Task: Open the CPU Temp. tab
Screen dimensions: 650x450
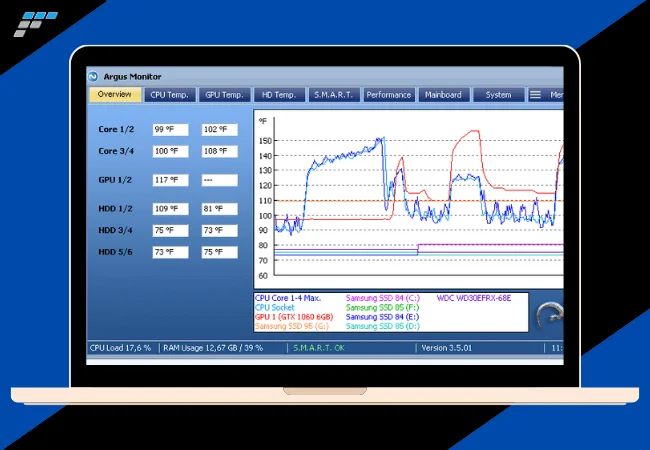Action: [x=169, y=95]
